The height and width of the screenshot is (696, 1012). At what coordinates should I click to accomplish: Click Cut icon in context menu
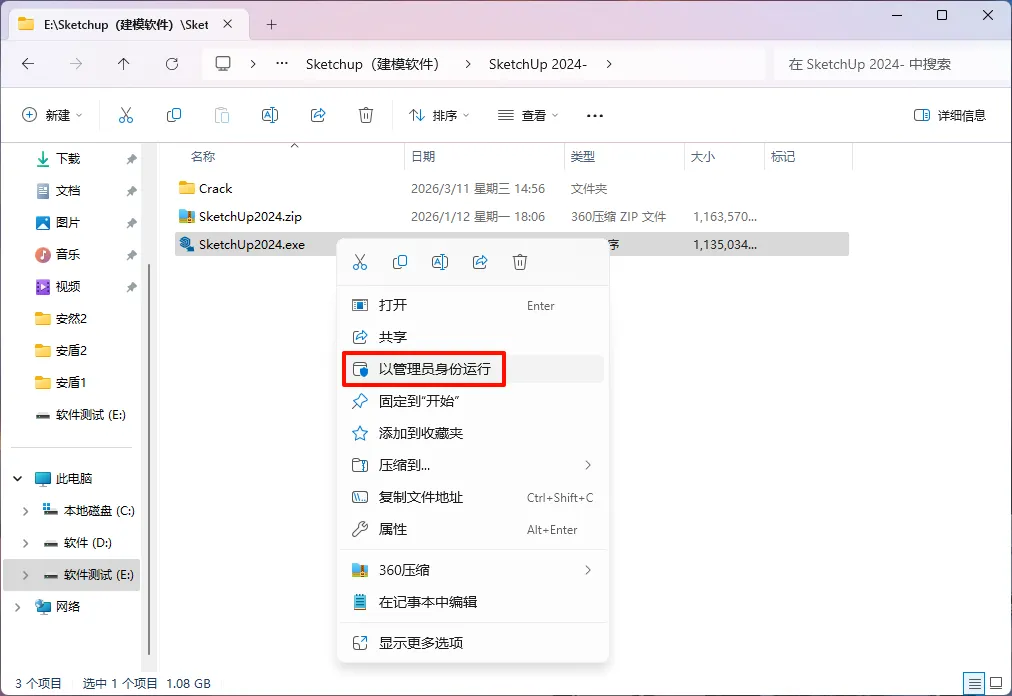[x=359, y=262]
